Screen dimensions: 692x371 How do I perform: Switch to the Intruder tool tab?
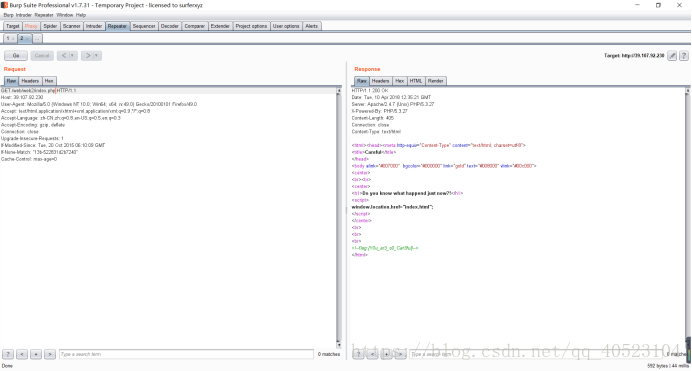[x=94, y=26]
